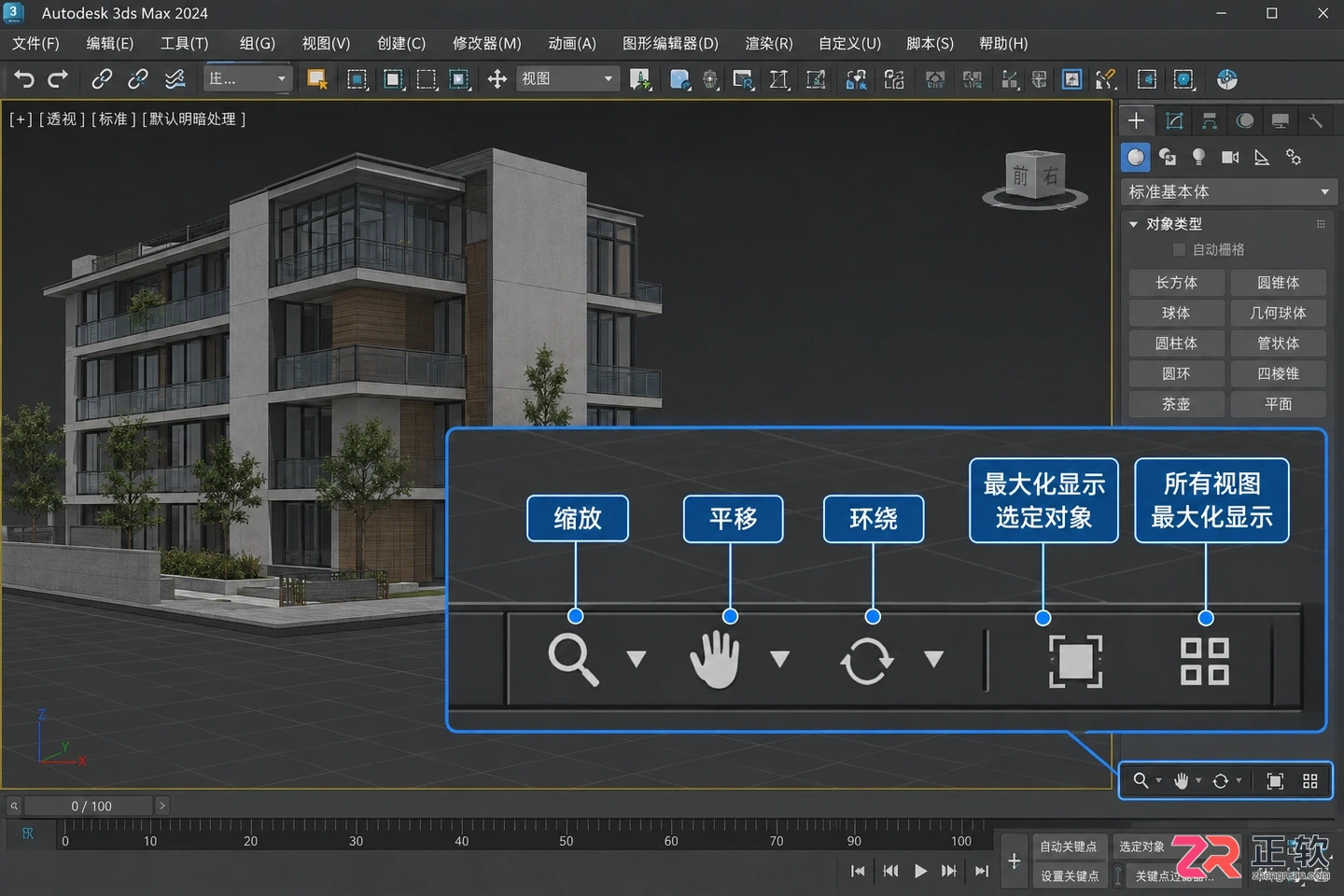Screen dimensions: 1344x896
Task: Open small Zoom tool flyout arrow
Action: [1159, 780]
